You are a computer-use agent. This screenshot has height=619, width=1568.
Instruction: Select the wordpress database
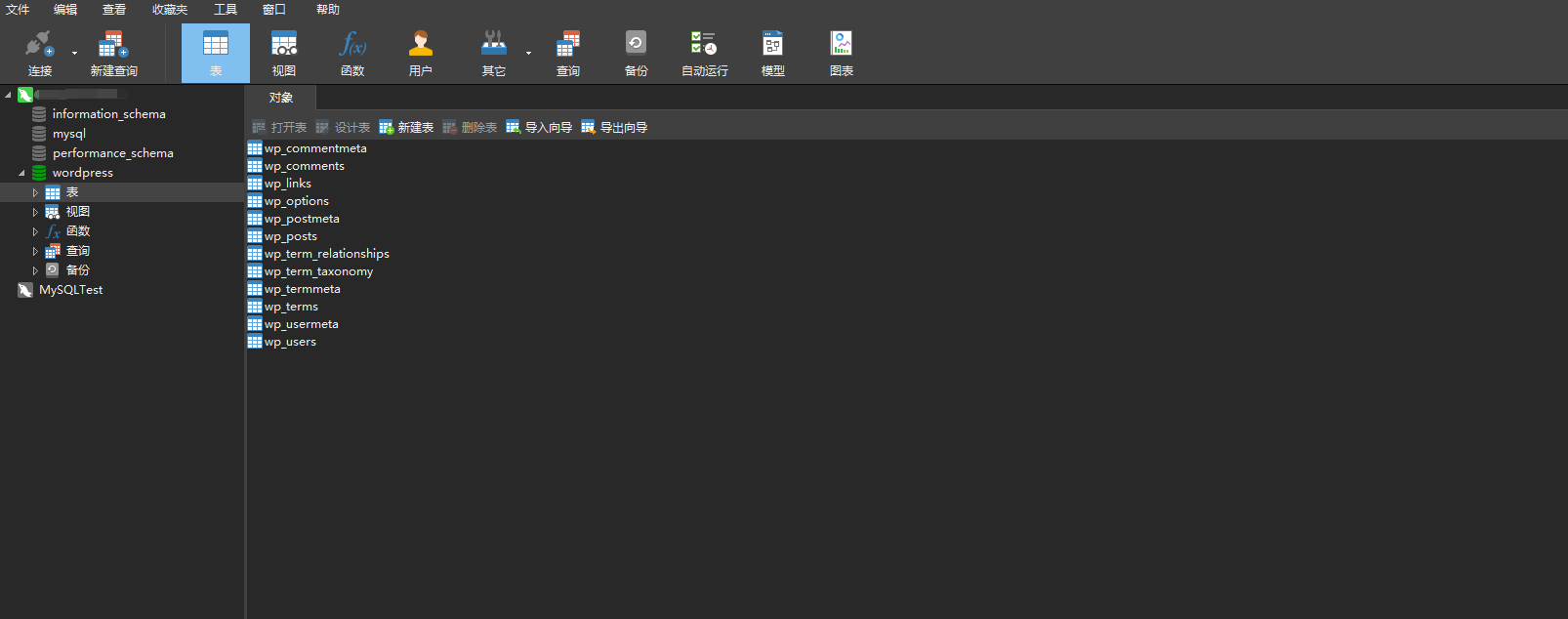(82, 173)
